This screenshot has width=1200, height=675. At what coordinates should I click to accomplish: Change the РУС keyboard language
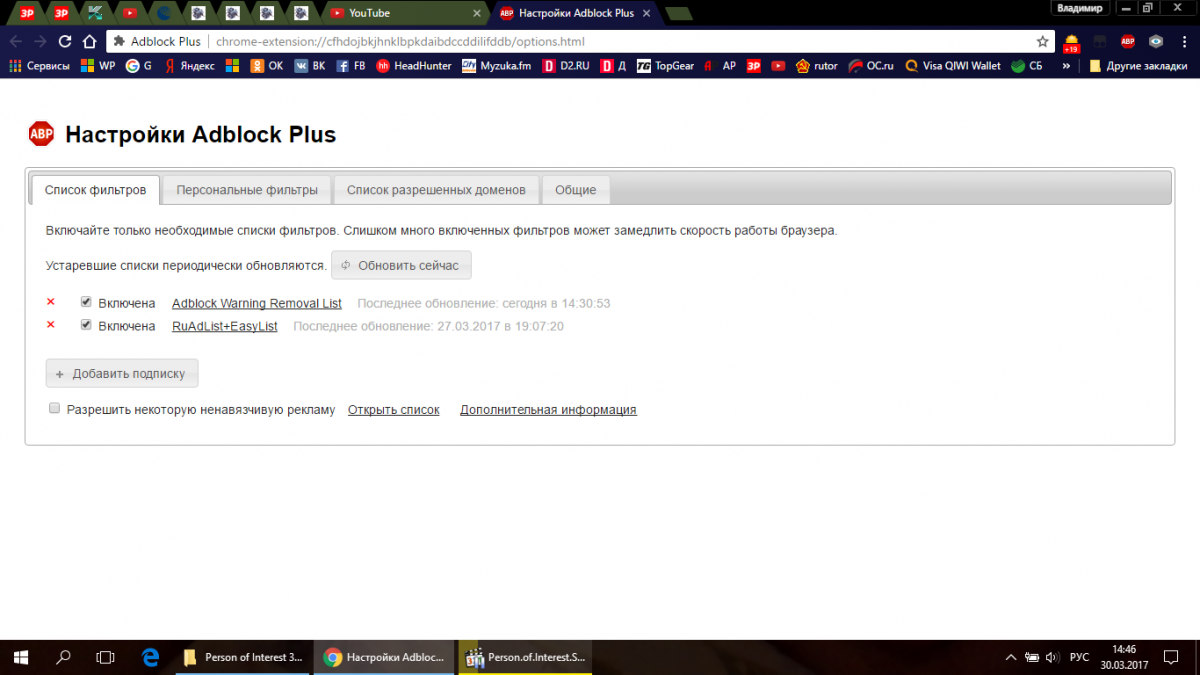(1079, 657)
